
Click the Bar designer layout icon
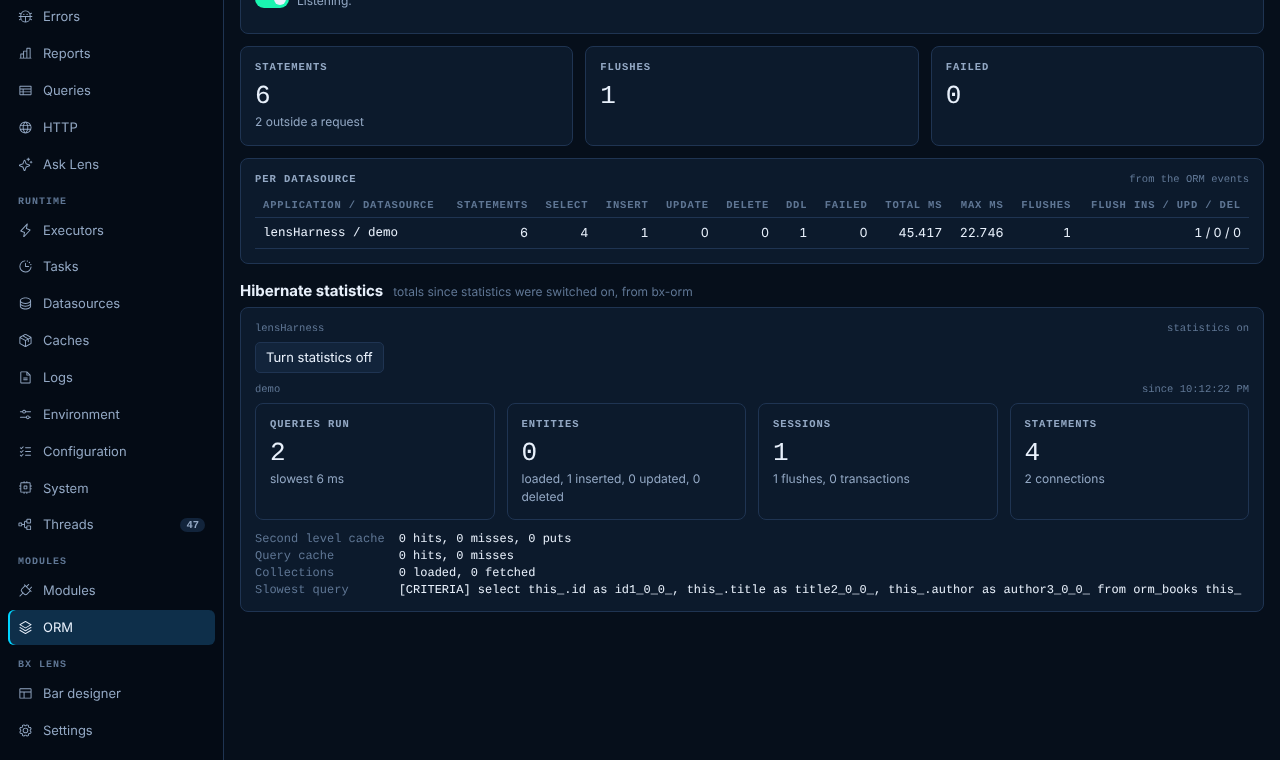[25, 694]
